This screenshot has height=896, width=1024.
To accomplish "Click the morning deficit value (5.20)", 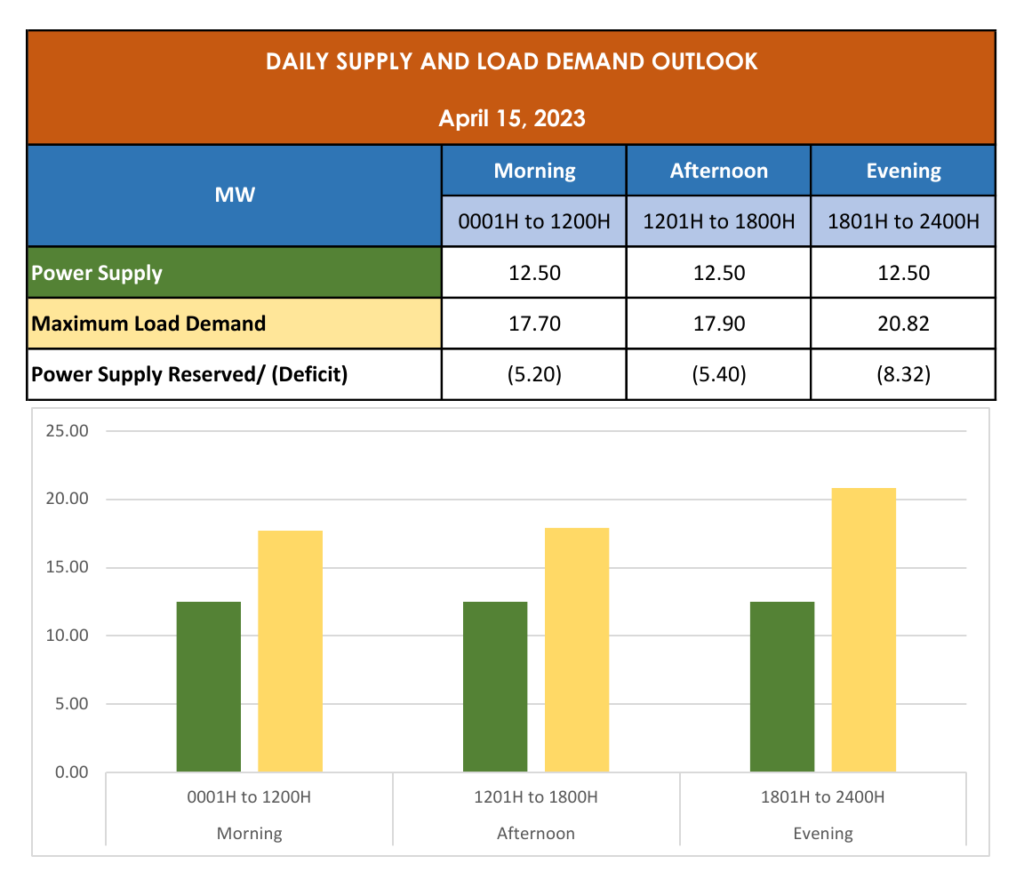I will pos(534,375).
